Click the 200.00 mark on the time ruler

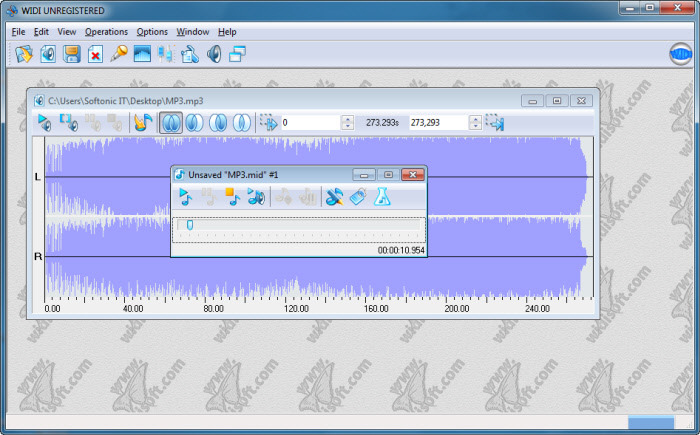coord(457,309)
